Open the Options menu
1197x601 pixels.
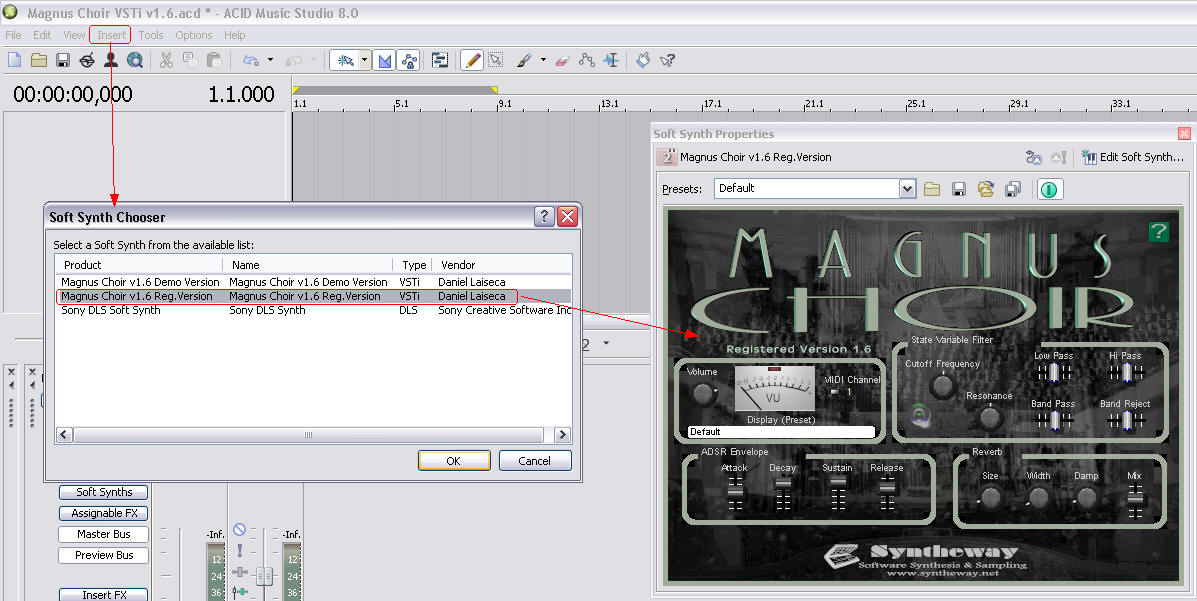coord(194,35)
